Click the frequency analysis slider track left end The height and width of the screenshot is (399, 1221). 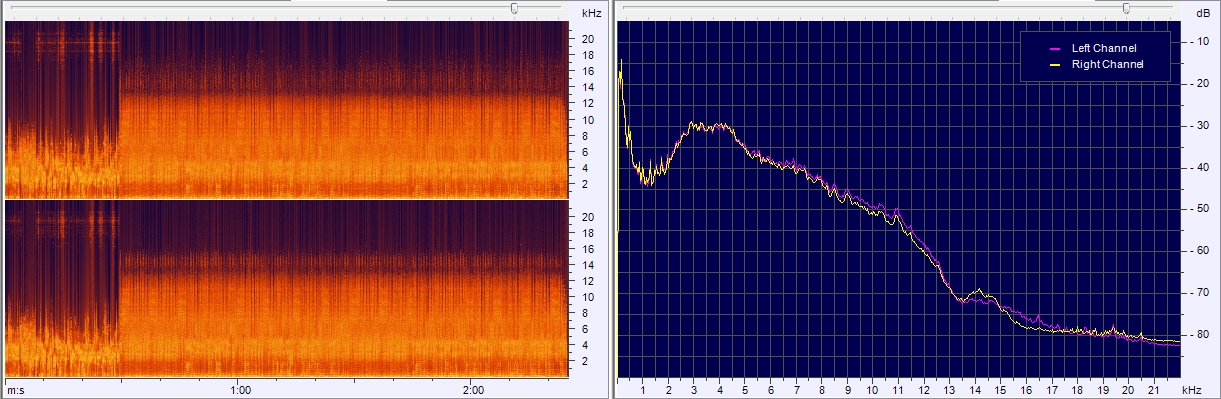[x=625, y=8]
